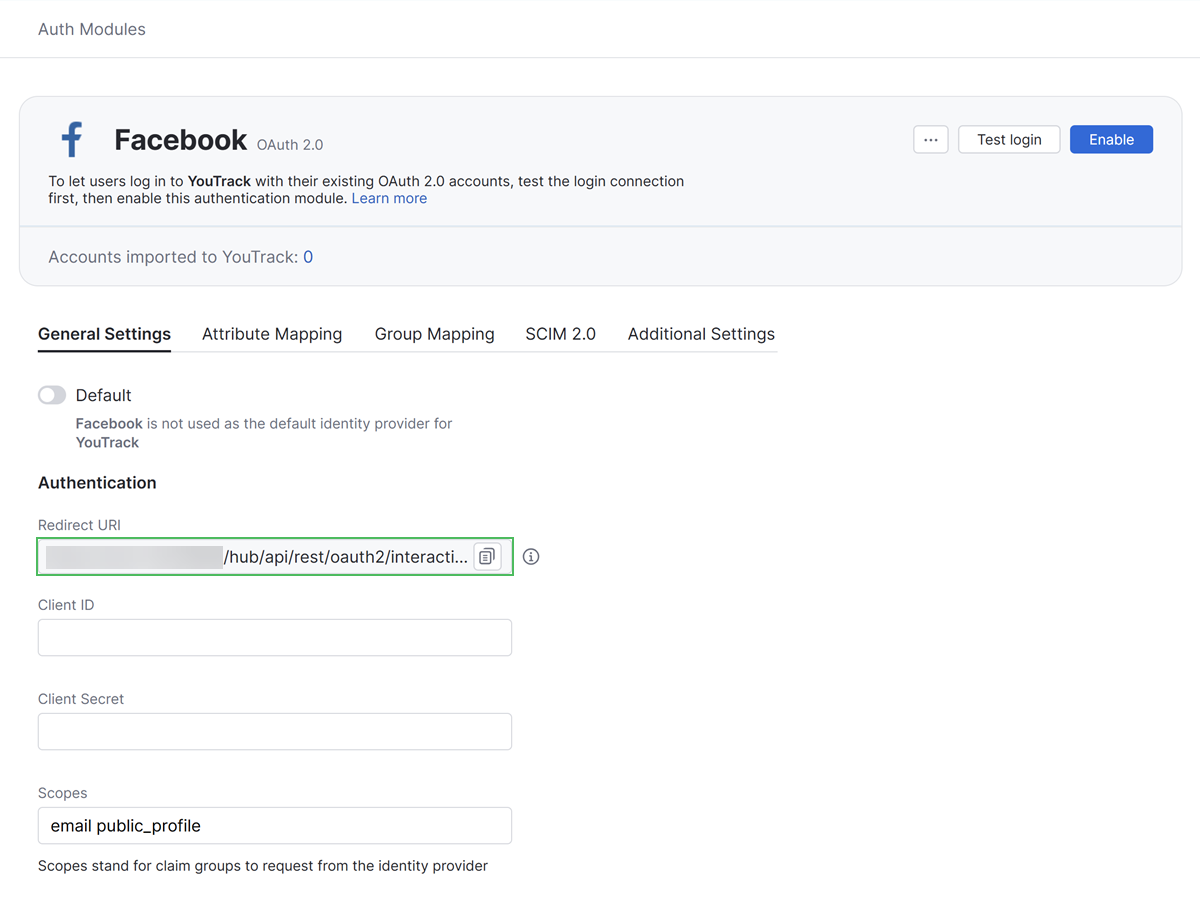Switch to the Attribute Mapping tab

(272, 334)
